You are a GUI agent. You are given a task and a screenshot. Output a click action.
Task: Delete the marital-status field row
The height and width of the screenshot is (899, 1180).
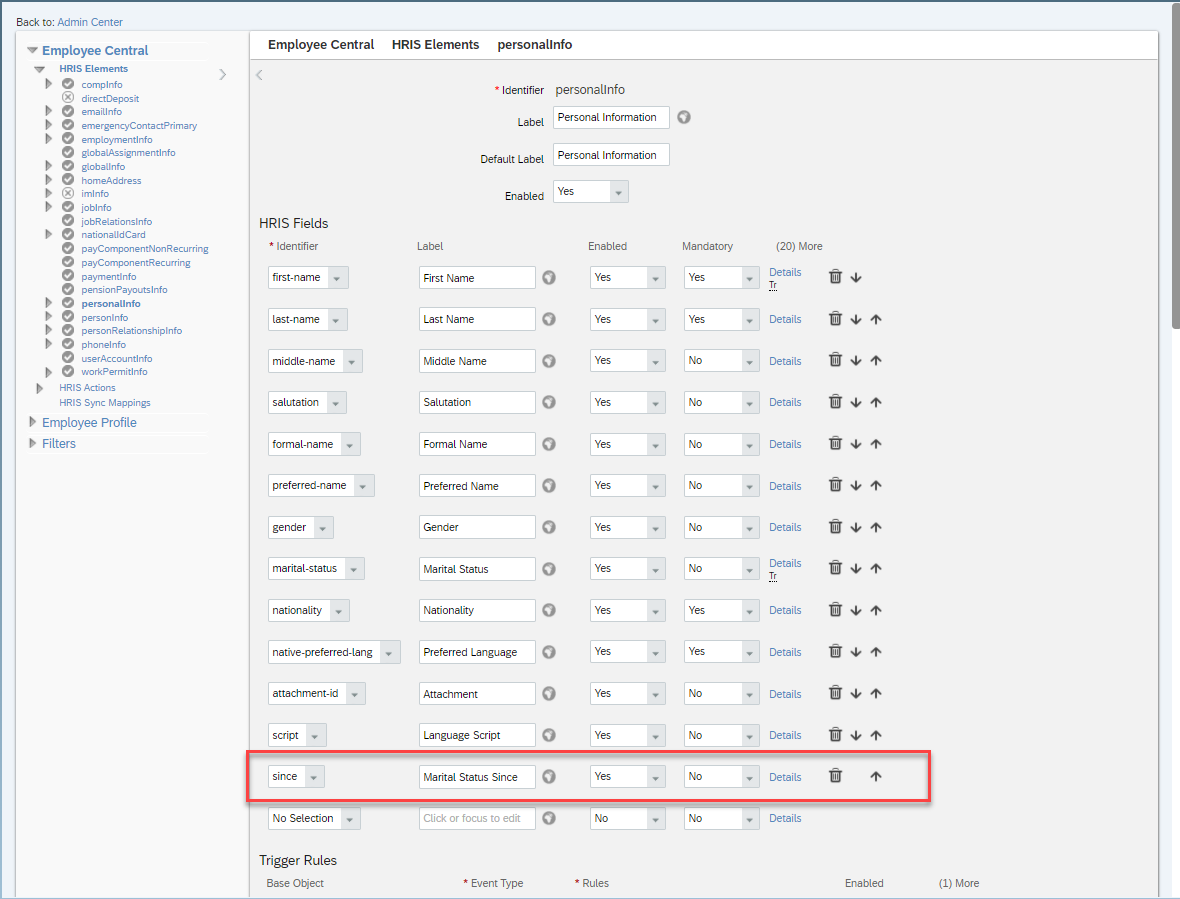point(835,568)
